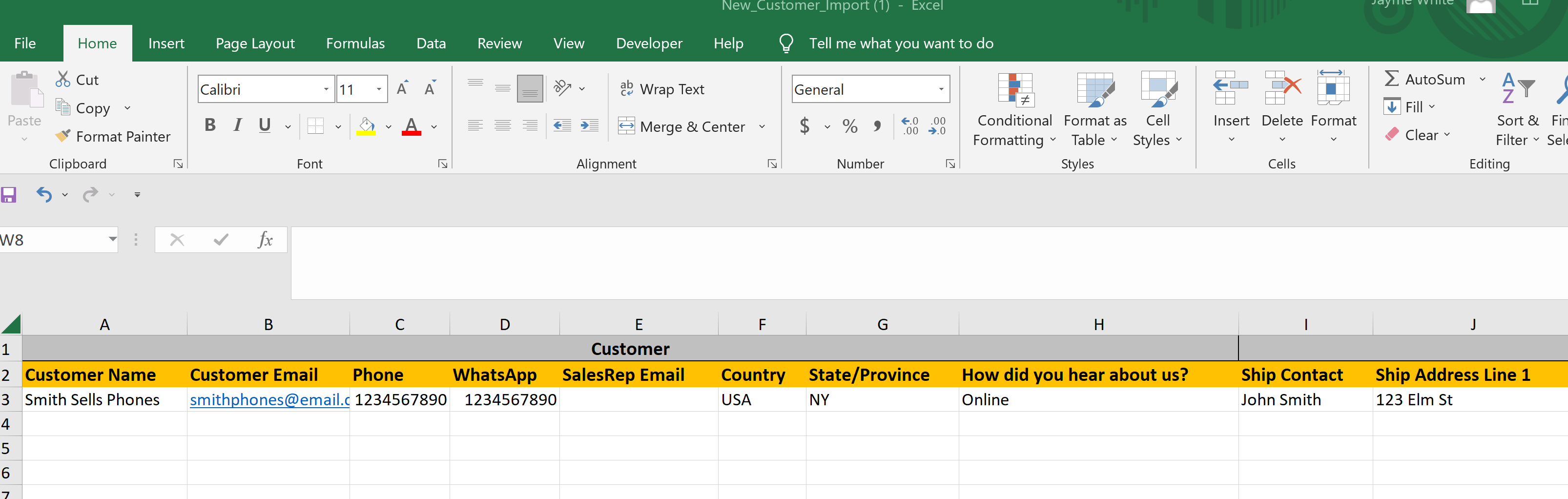
Task: Open the Name Box dropdown
Action: 113,240
